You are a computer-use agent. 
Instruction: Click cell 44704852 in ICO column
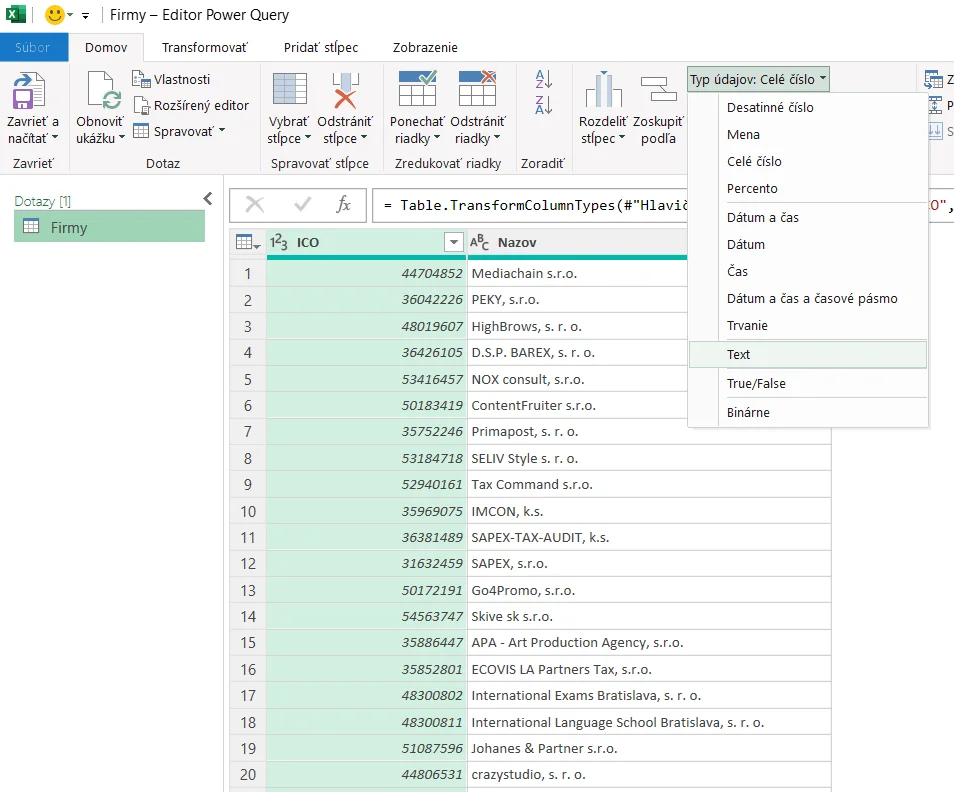(367, 274)
